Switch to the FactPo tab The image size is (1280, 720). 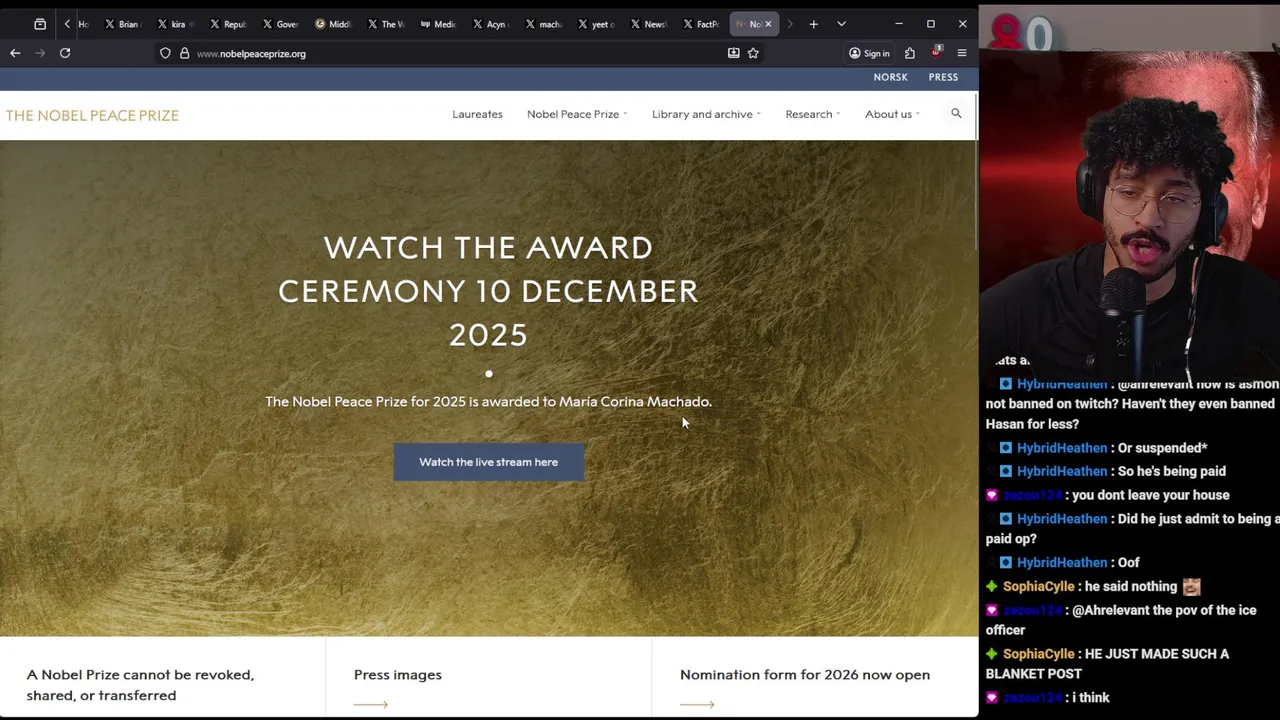[700, 24]
